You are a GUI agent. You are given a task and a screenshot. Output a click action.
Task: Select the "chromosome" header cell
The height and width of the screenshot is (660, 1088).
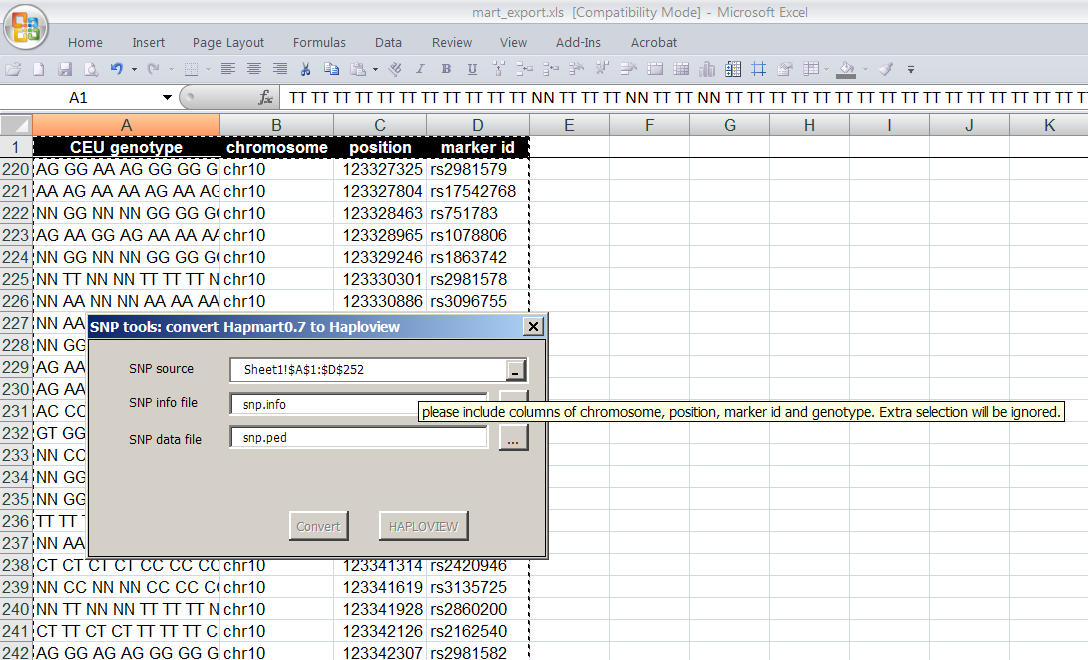276,147
